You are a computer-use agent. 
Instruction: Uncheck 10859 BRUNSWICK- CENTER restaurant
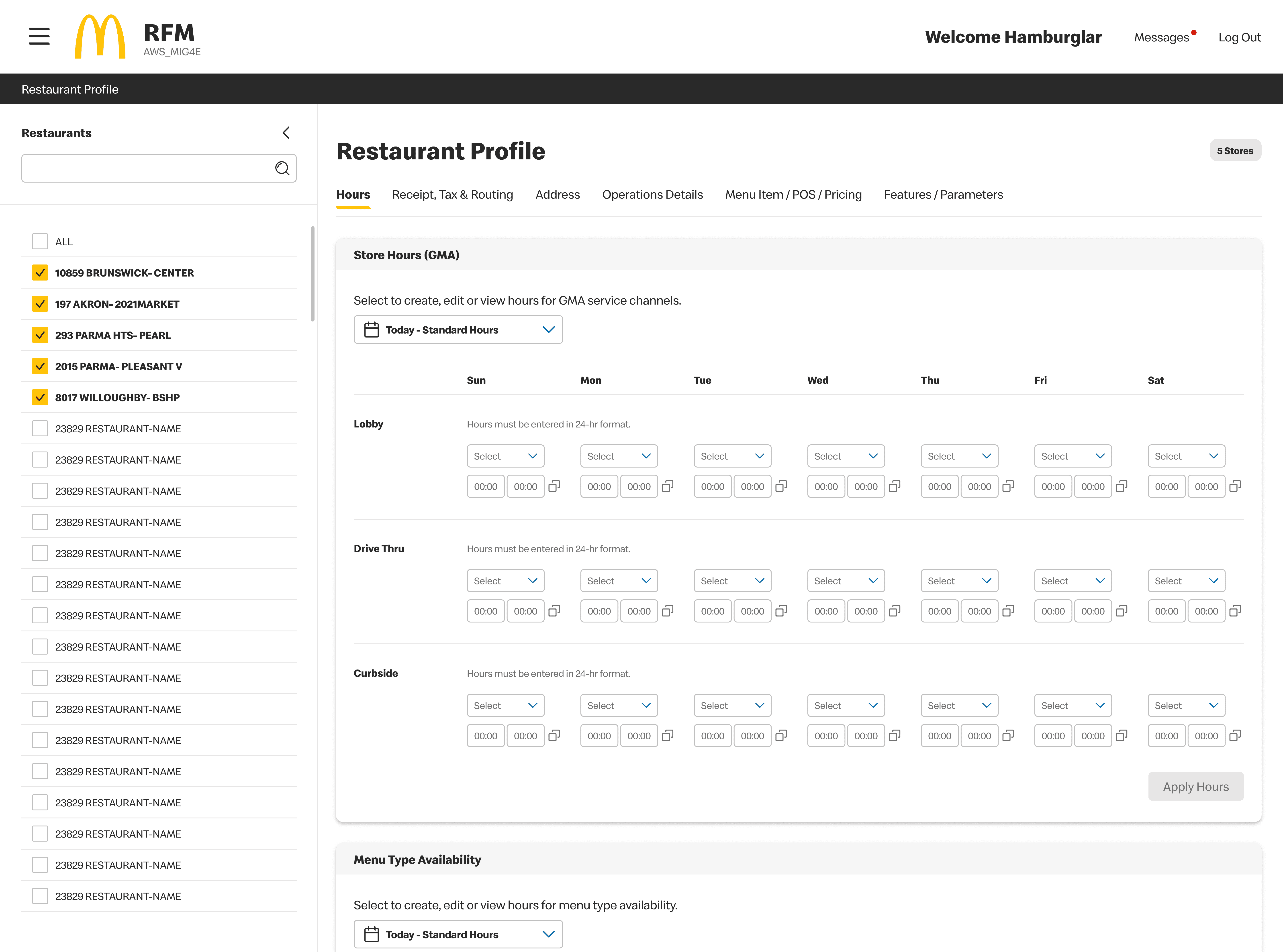coord(40,273)
